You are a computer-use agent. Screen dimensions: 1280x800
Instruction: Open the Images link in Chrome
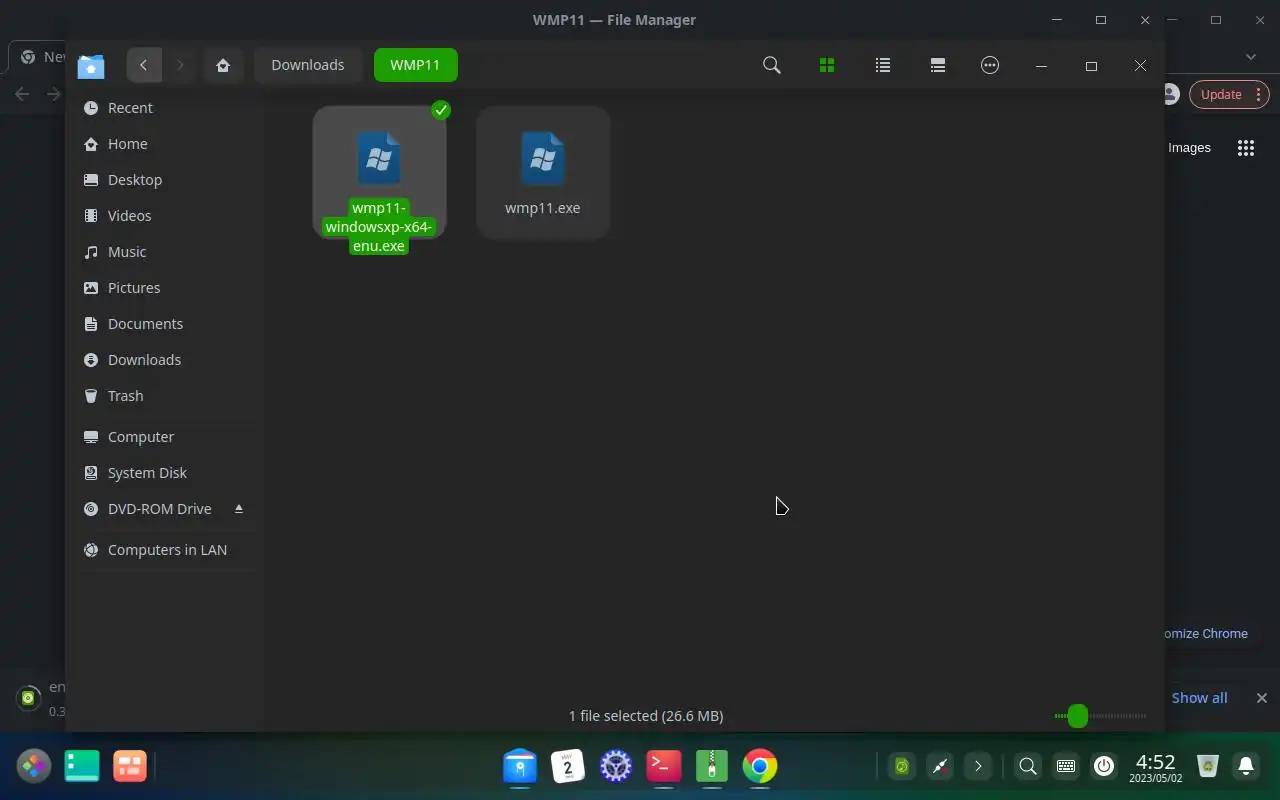[1189, 148]
